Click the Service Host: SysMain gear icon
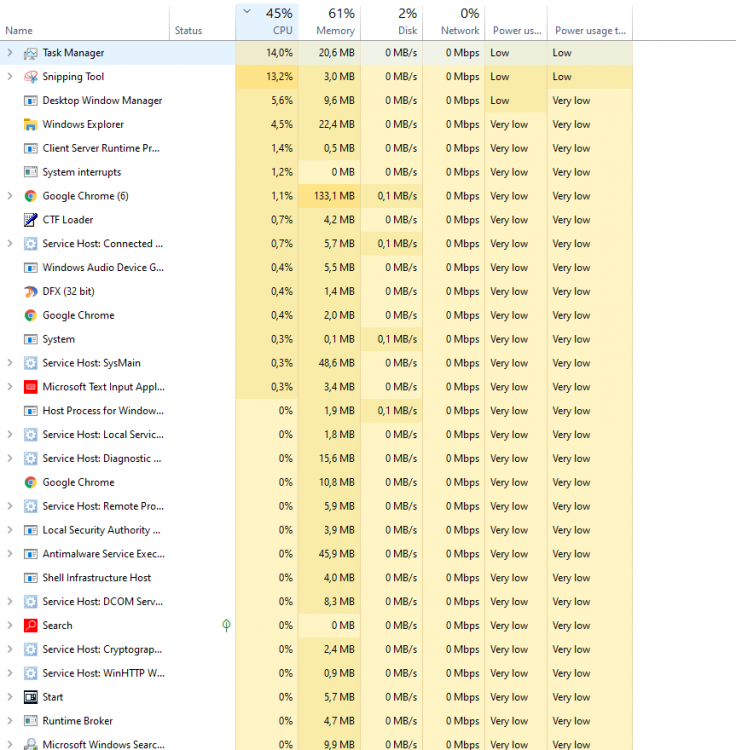 pos(31,364)
